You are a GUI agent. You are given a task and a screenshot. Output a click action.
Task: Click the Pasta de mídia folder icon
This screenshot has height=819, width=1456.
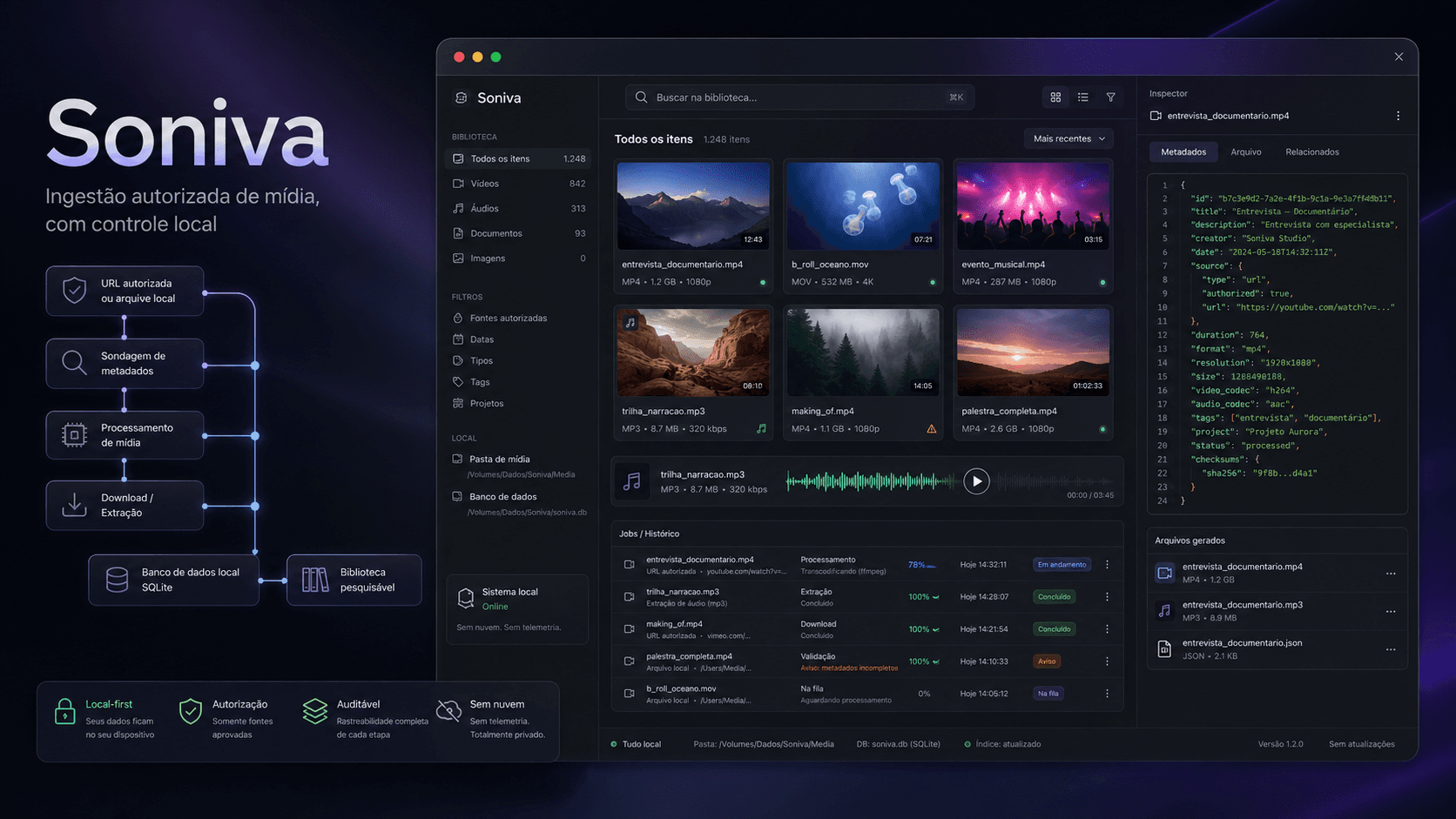tap(457, 459)
